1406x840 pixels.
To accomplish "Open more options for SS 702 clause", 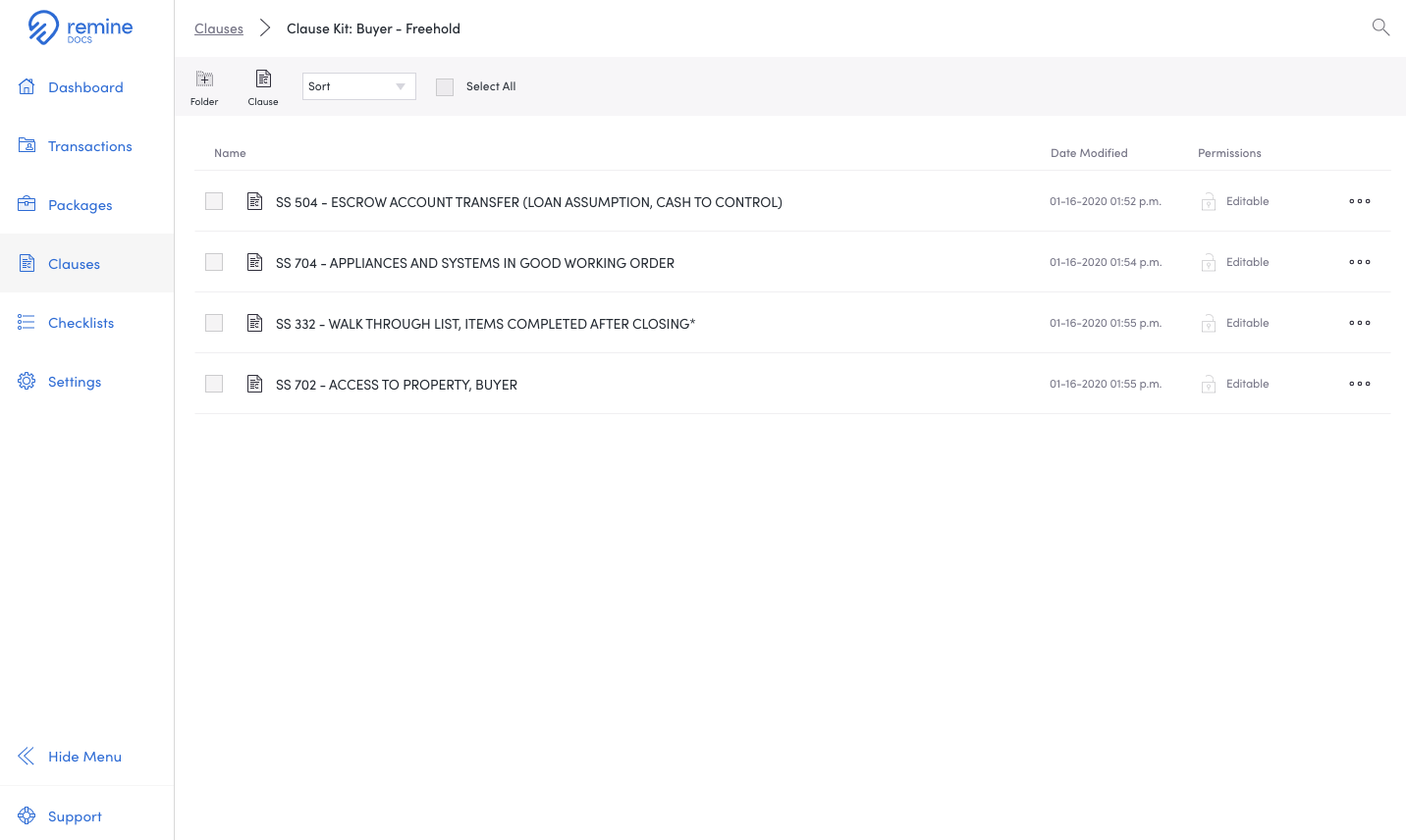I will 1360,384.
